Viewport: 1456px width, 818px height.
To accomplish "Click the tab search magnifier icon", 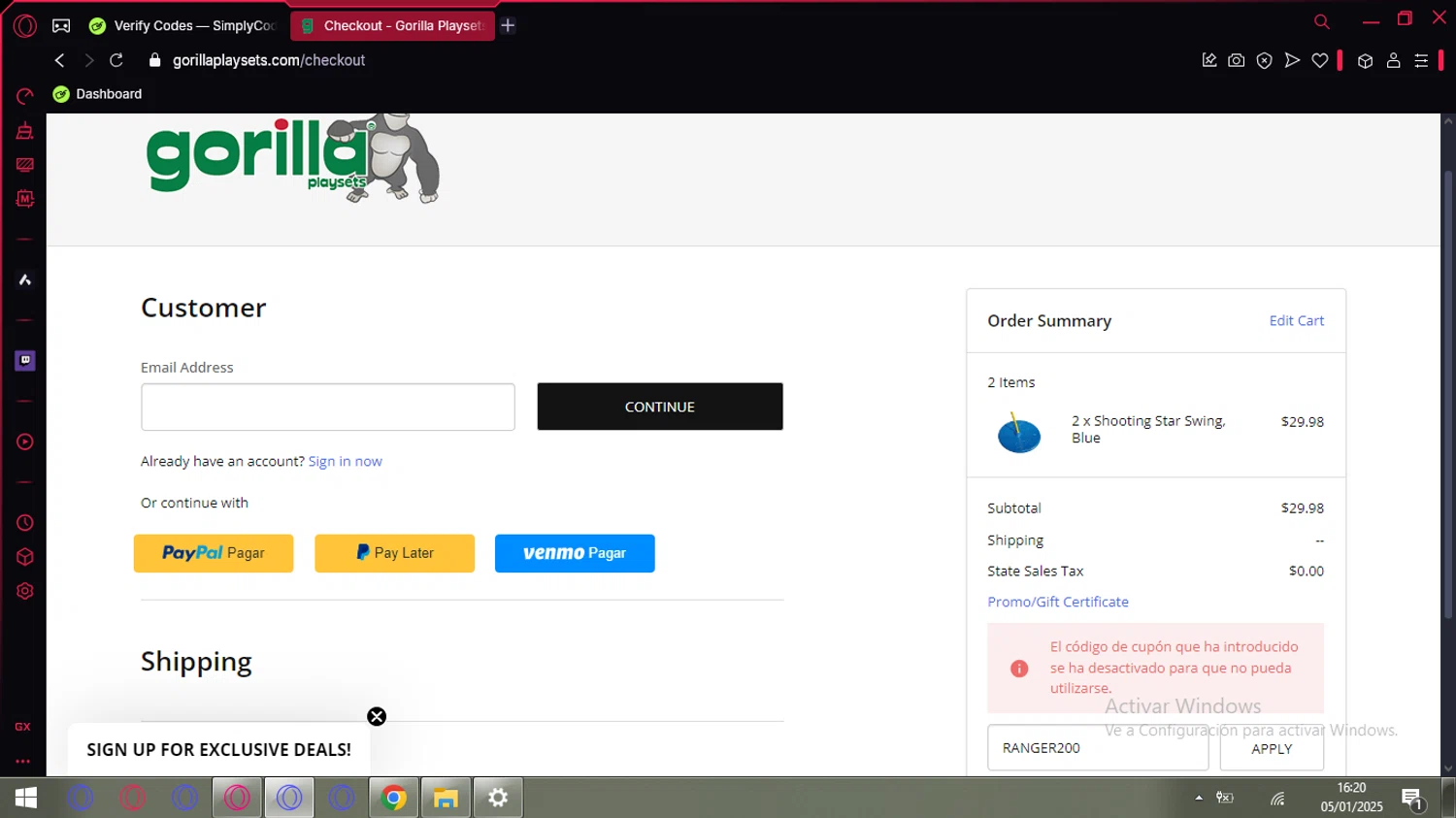I will pyautogui.click(x=1322, y=21).
